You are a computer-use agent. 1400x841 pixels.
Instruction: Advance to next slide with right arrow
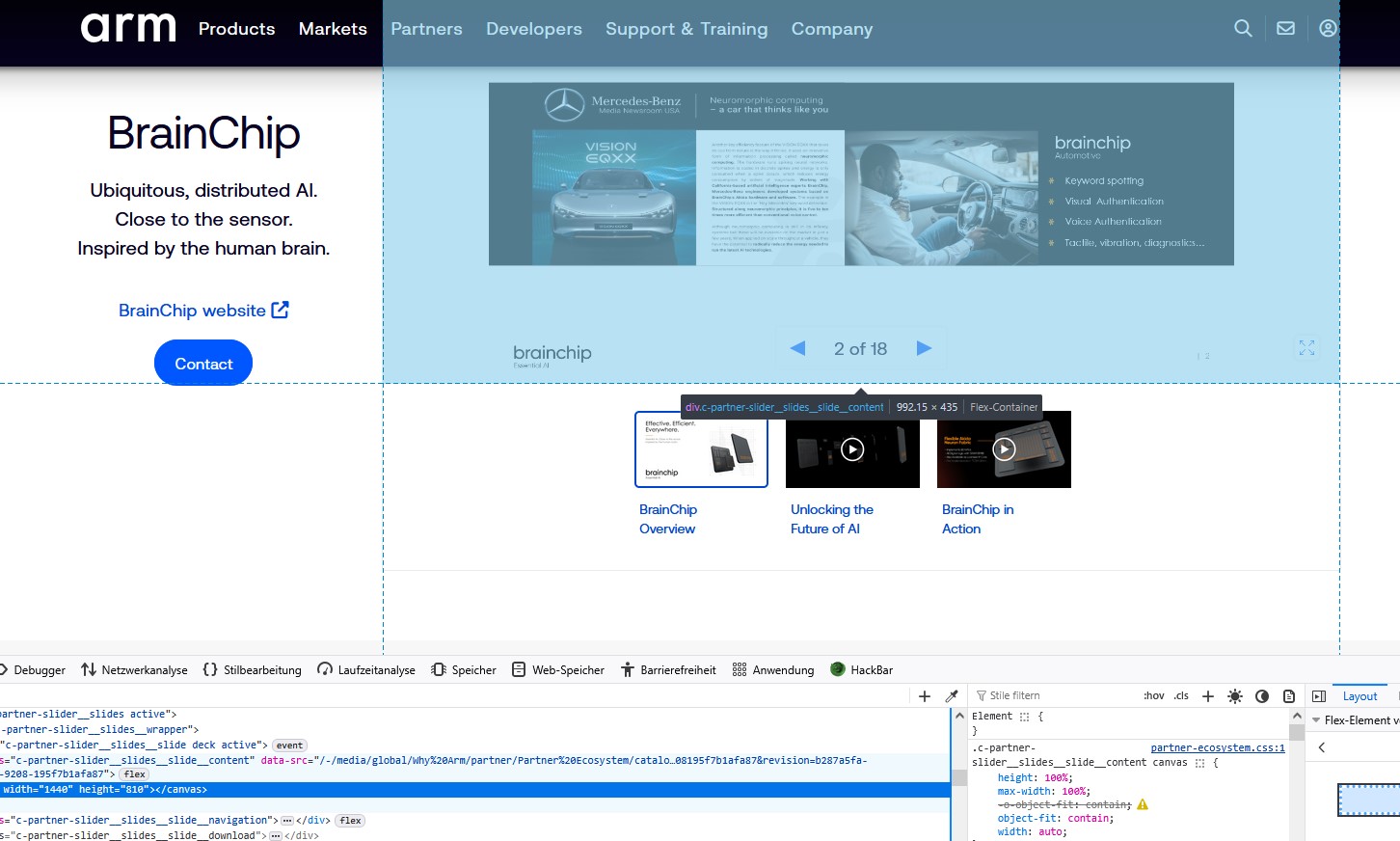924,348
